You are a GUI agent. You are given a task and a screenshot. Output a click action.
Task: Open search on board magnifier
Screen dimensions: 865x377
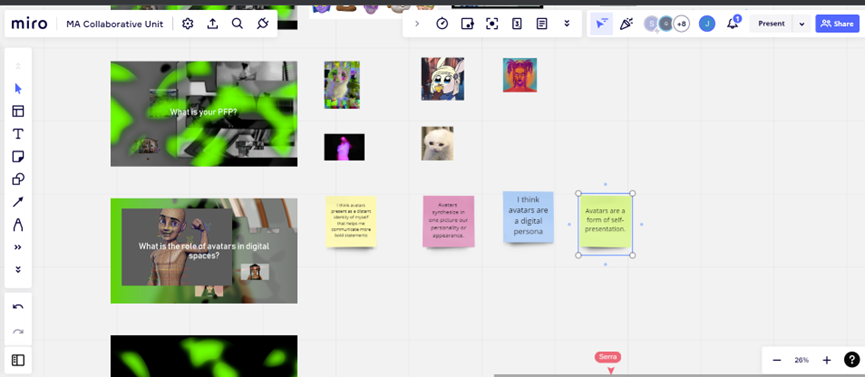237,24
